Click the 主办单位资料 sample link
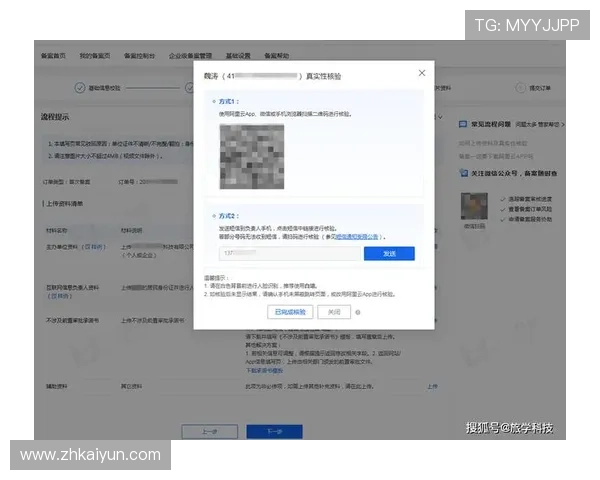Image resolution: width=600 pixels, height=480 pixels. [95, 247]
